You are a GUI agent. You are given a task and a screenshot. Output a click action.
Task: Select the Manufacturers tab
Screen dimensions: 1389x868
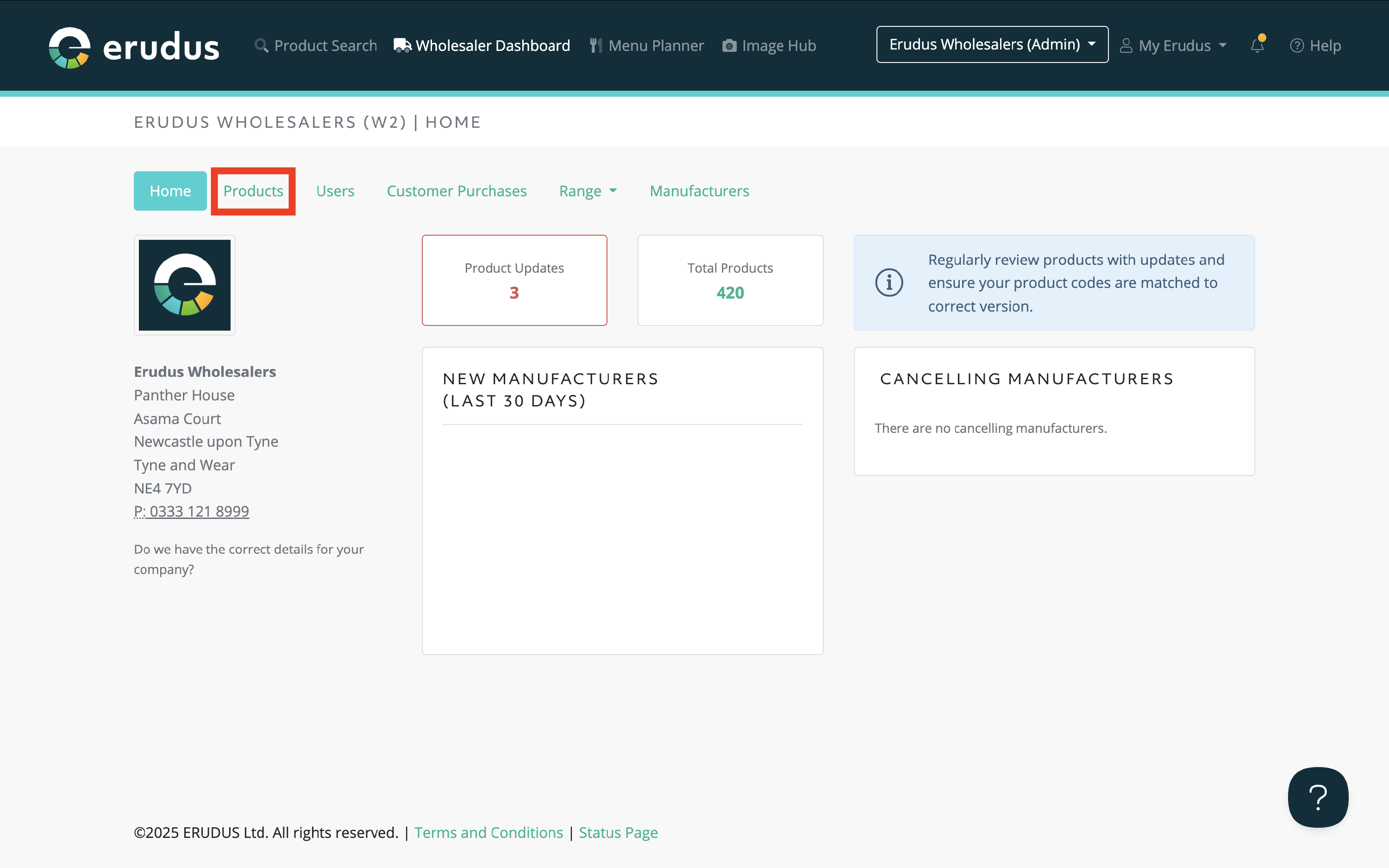699,191
